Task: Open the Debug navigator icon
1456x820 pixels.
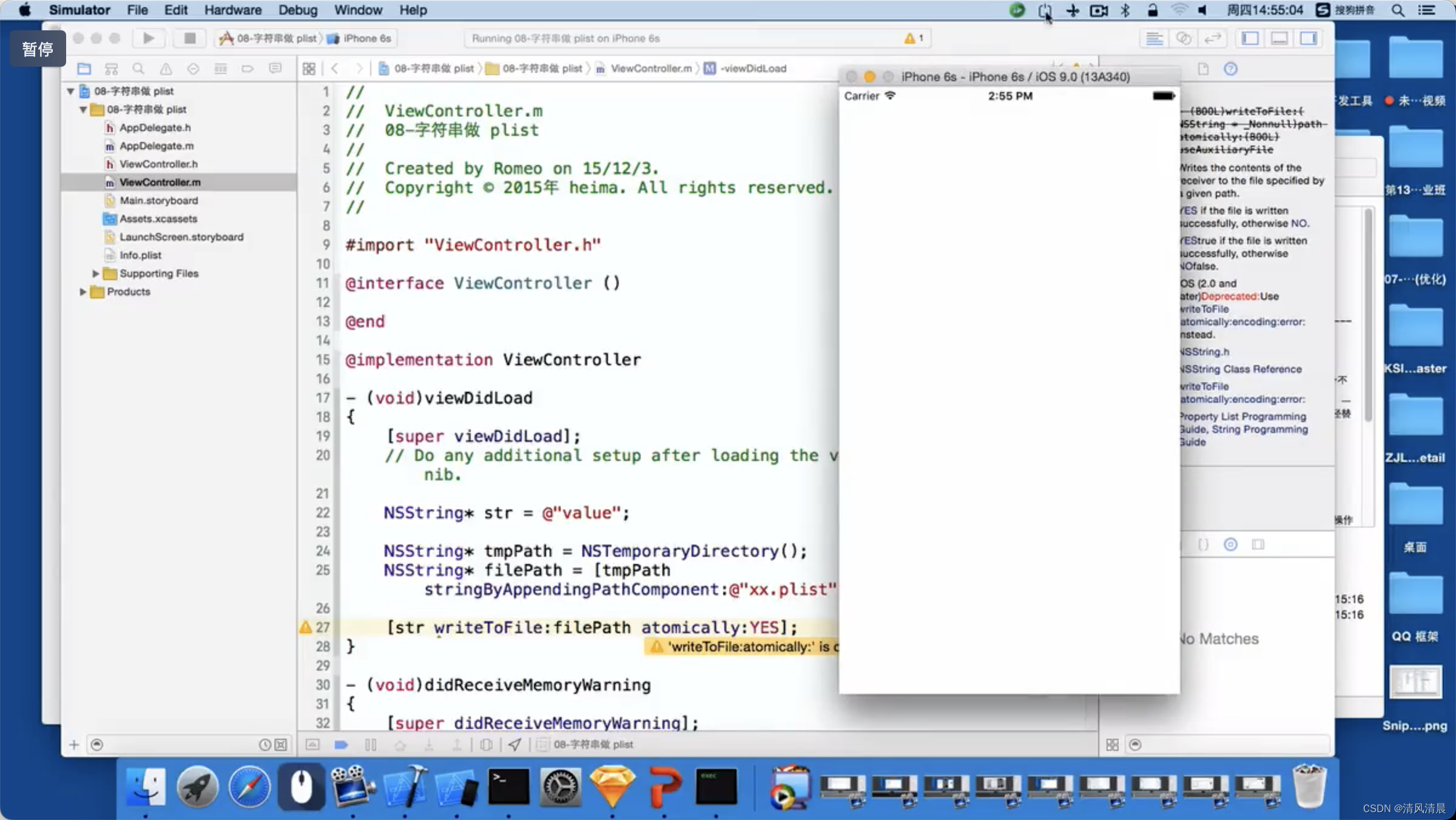Action: pyautogui.click(x=220, y=69)
